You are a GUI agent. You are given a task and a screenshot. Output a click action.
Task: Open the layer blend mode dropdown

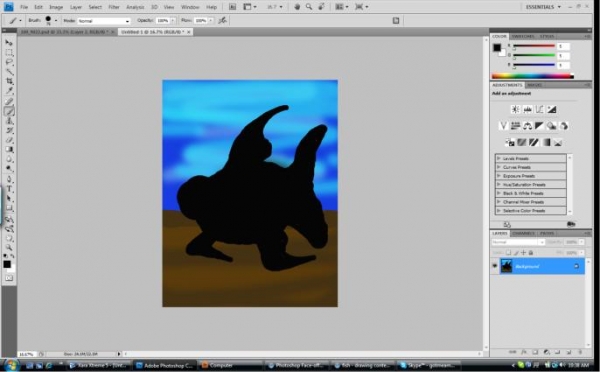518,242
